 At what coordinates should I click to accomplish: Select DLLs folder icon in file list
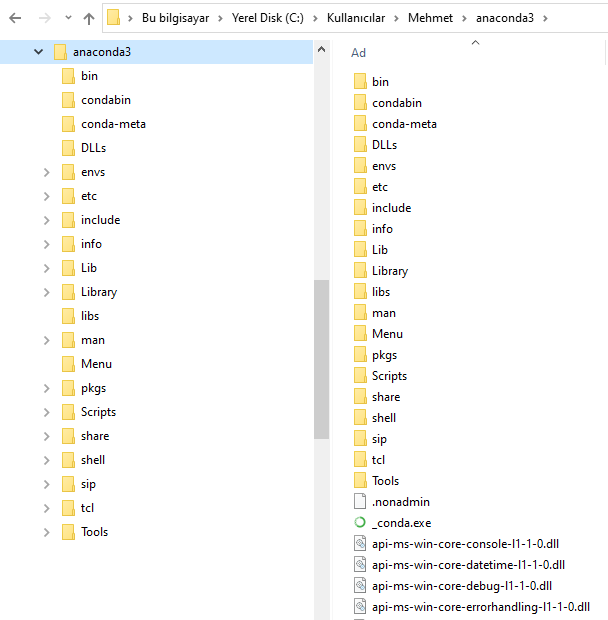click(x=360, y=144)
